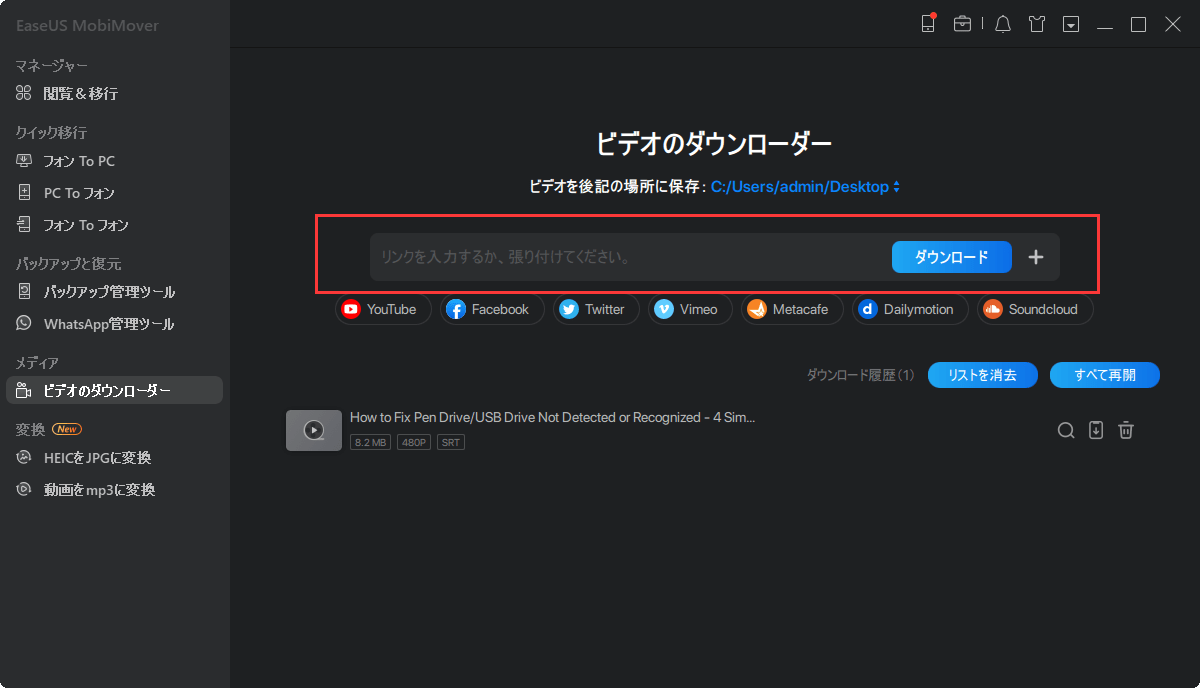This screenshot has width=1200, height=688.
Task: Open the Facebook video source
Action: (491, 309)
